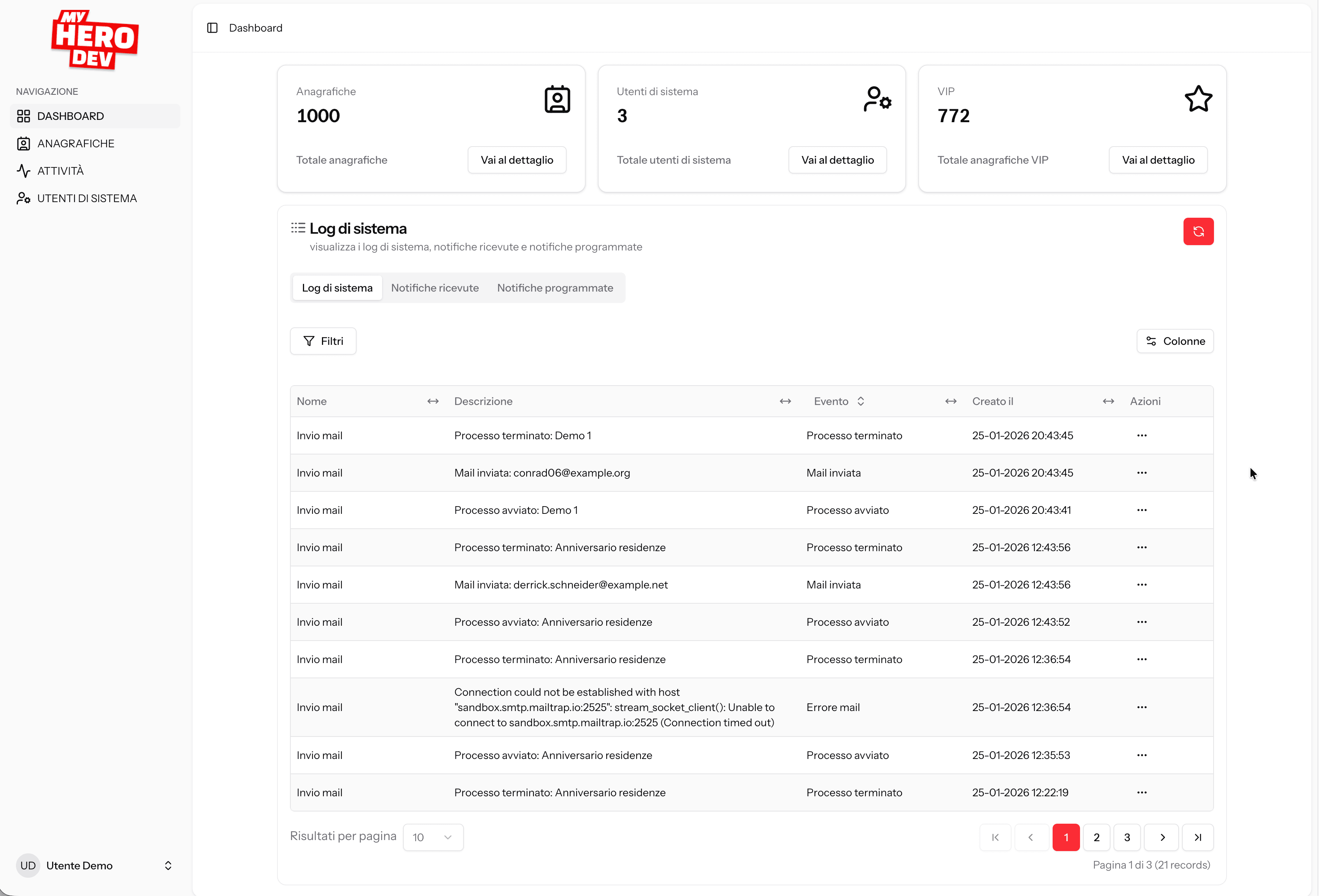The image size is (1319, 896).
Task: Click the Connection could not be established description
Action: [614, 708]
